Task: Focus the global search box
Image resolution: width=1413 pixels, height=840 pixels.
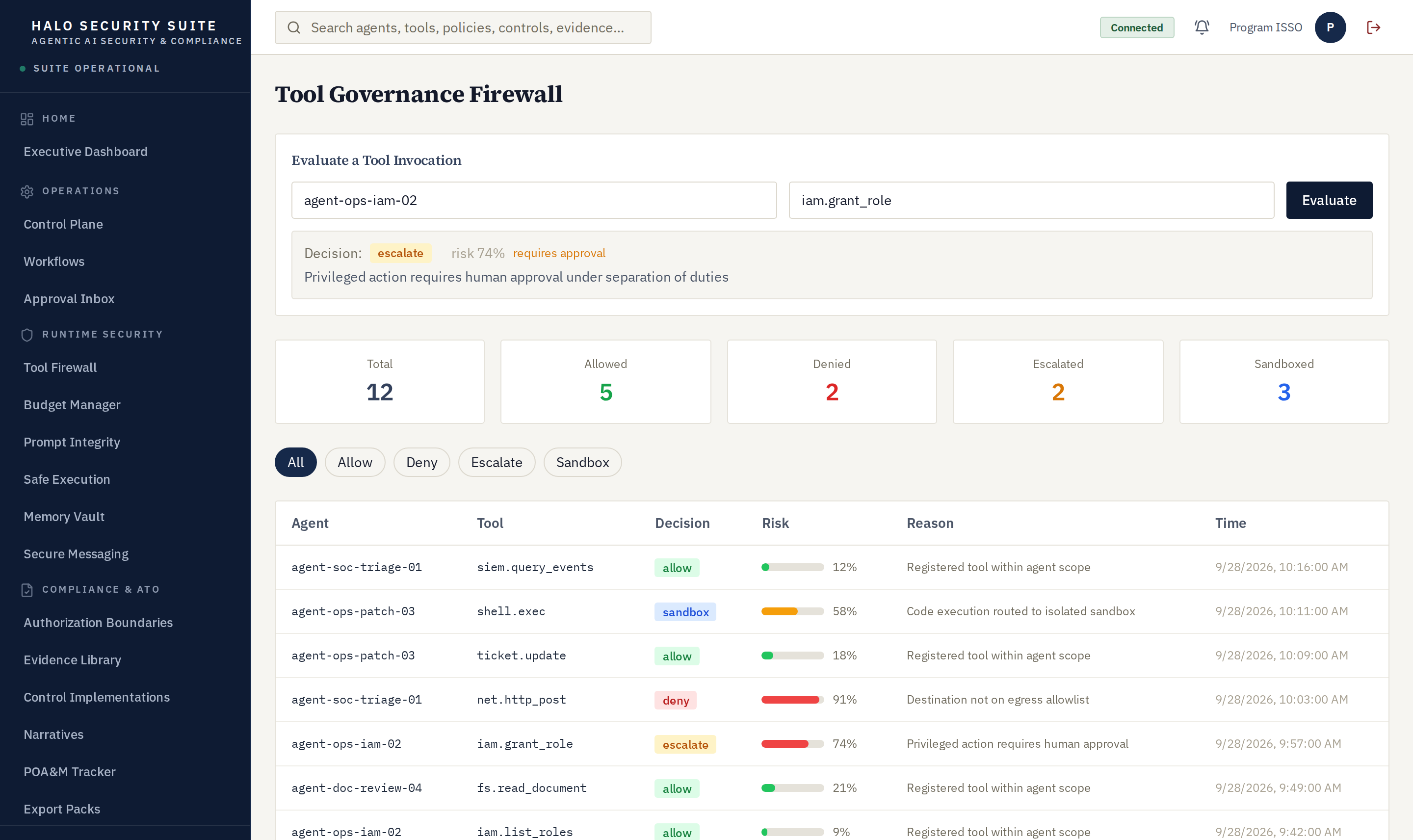Action: point(463,27)
